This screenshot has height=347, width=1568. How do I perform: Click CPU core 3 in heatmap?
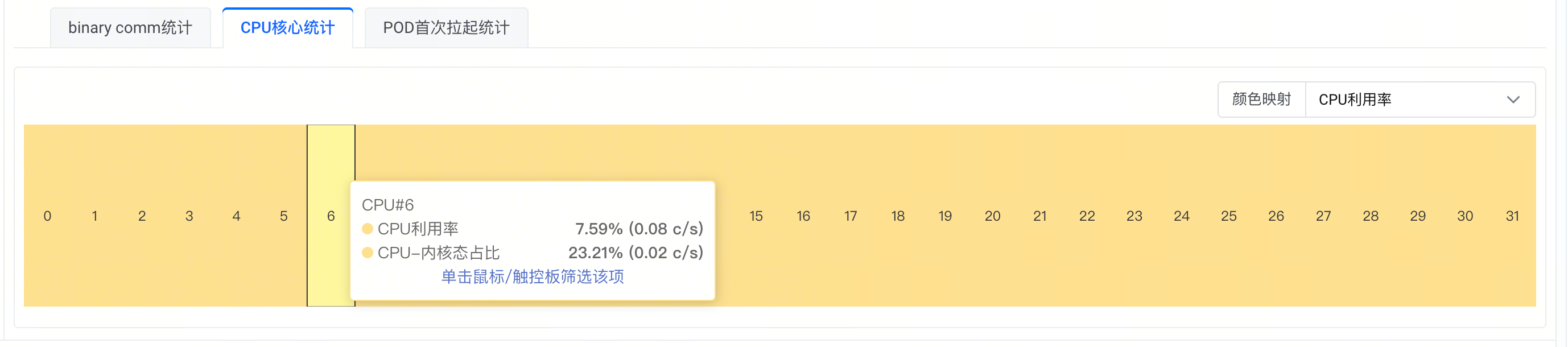point(189,216)
